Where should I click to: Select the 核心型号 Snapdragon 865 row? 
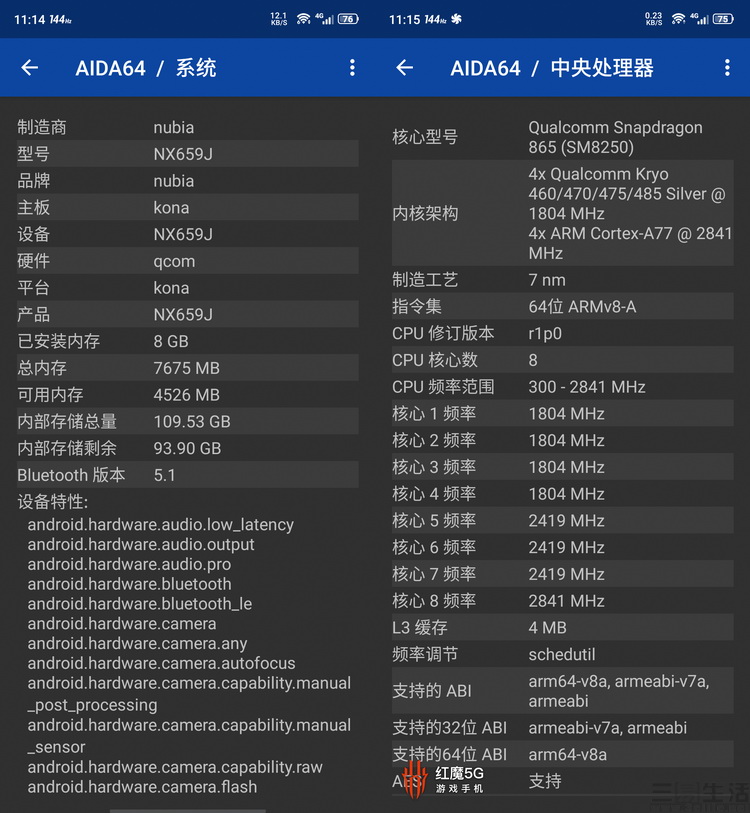563,137
